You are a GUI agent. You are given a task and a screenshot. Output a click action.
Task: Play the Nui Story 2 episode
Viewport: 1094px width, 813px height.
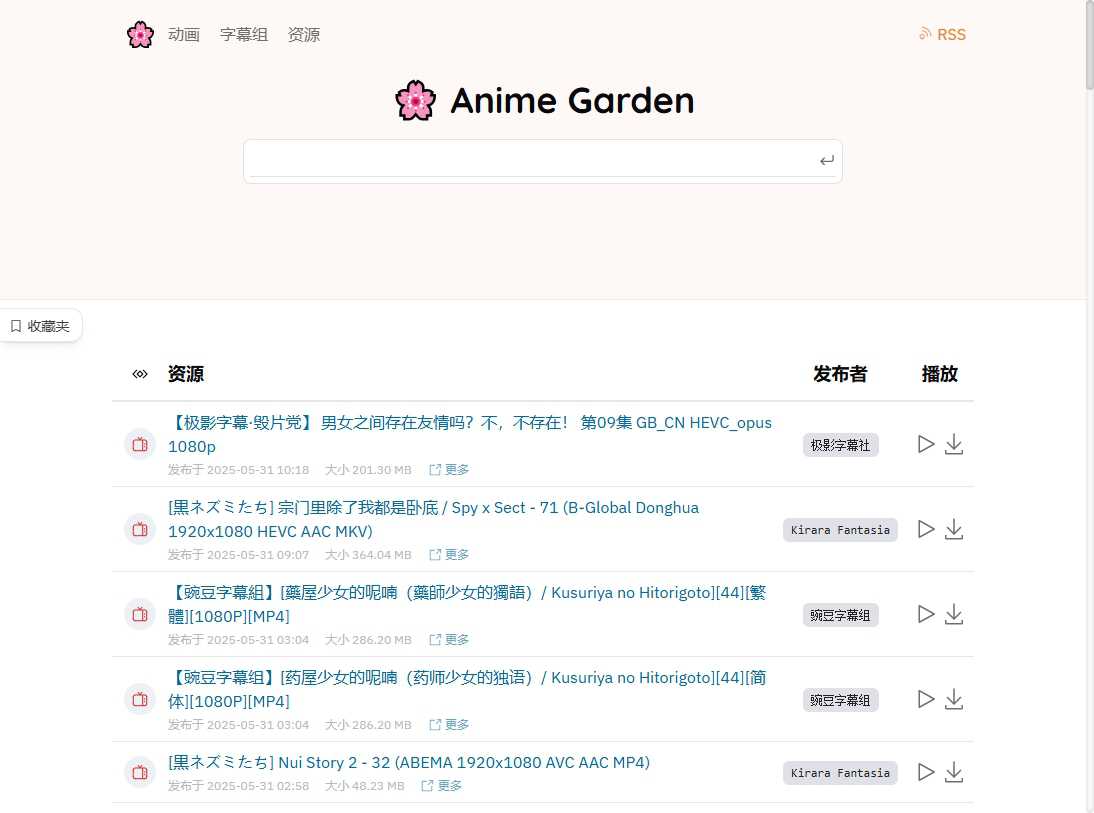coord(925,771)
